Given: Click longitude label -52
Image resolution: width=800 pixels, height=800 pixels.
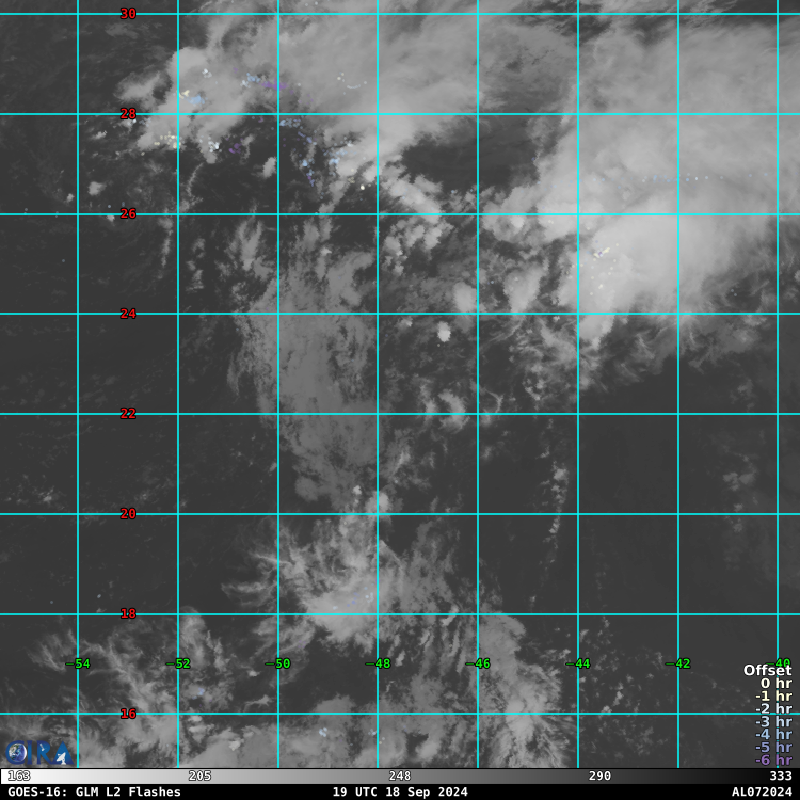Looking at the screenshot, I should [x=179, y=664].
